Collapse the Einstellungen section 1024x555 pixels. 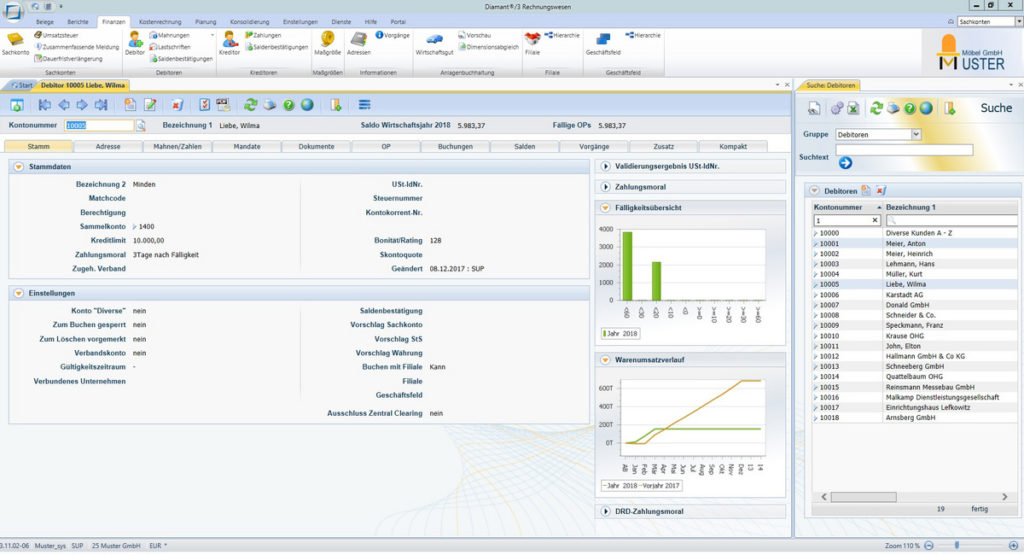click(x=19, y=294)
